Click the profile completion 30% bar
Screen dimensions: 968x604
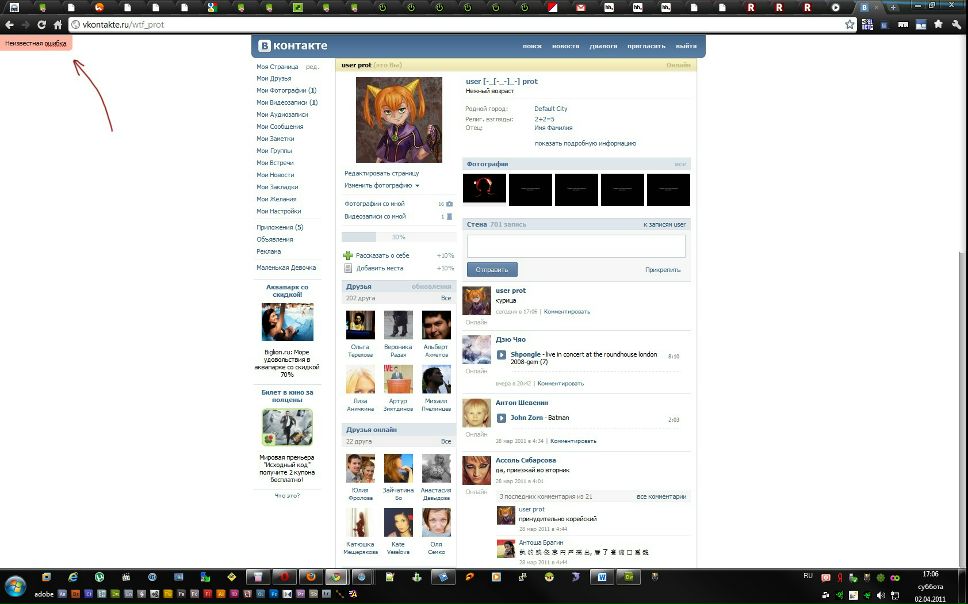(x=398, y=237)
